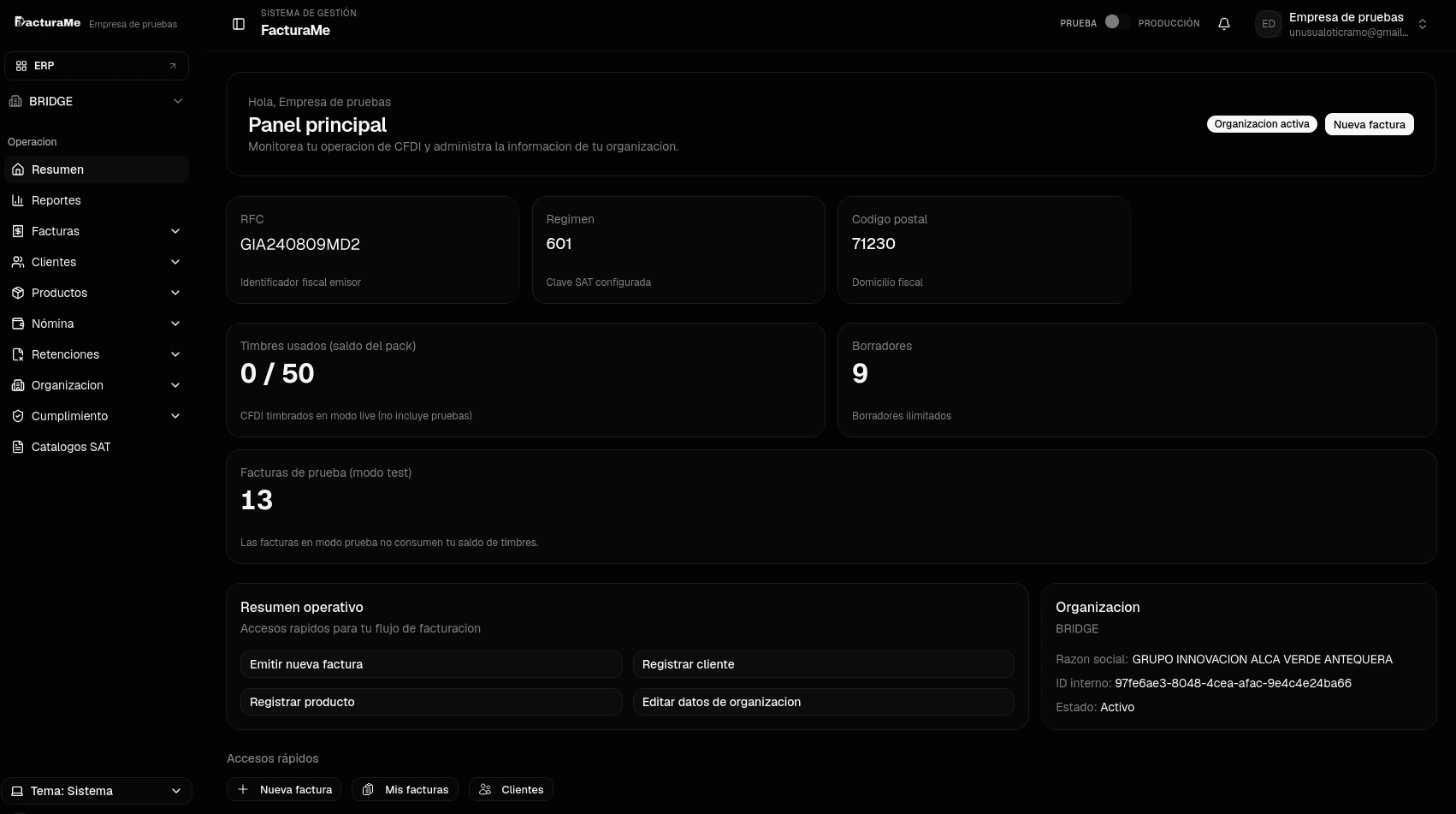
Task: Click Razon social GRUPO INNOVACION text
Action: click(x=1262, y=659)
